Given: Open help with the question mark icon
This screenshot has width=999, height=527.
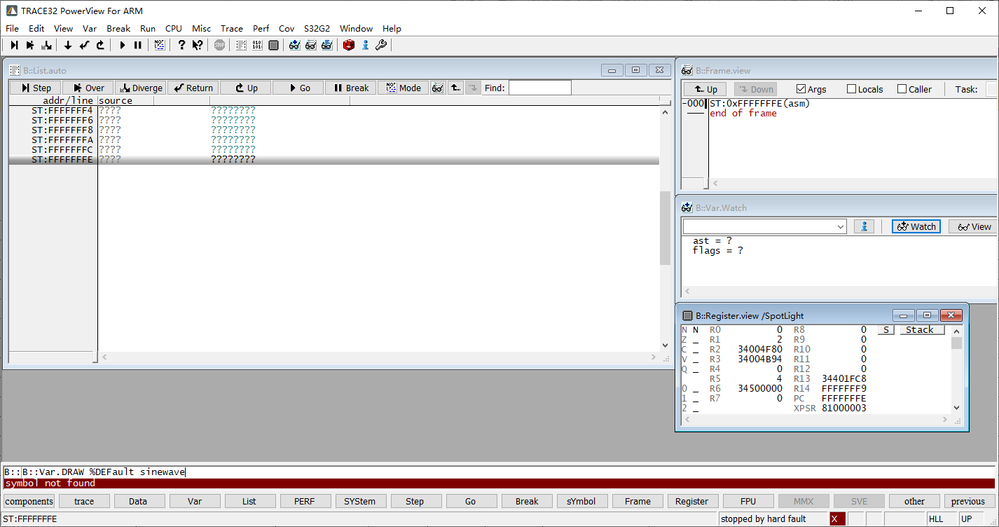Looking at the screenshot, I should point(182,45).
